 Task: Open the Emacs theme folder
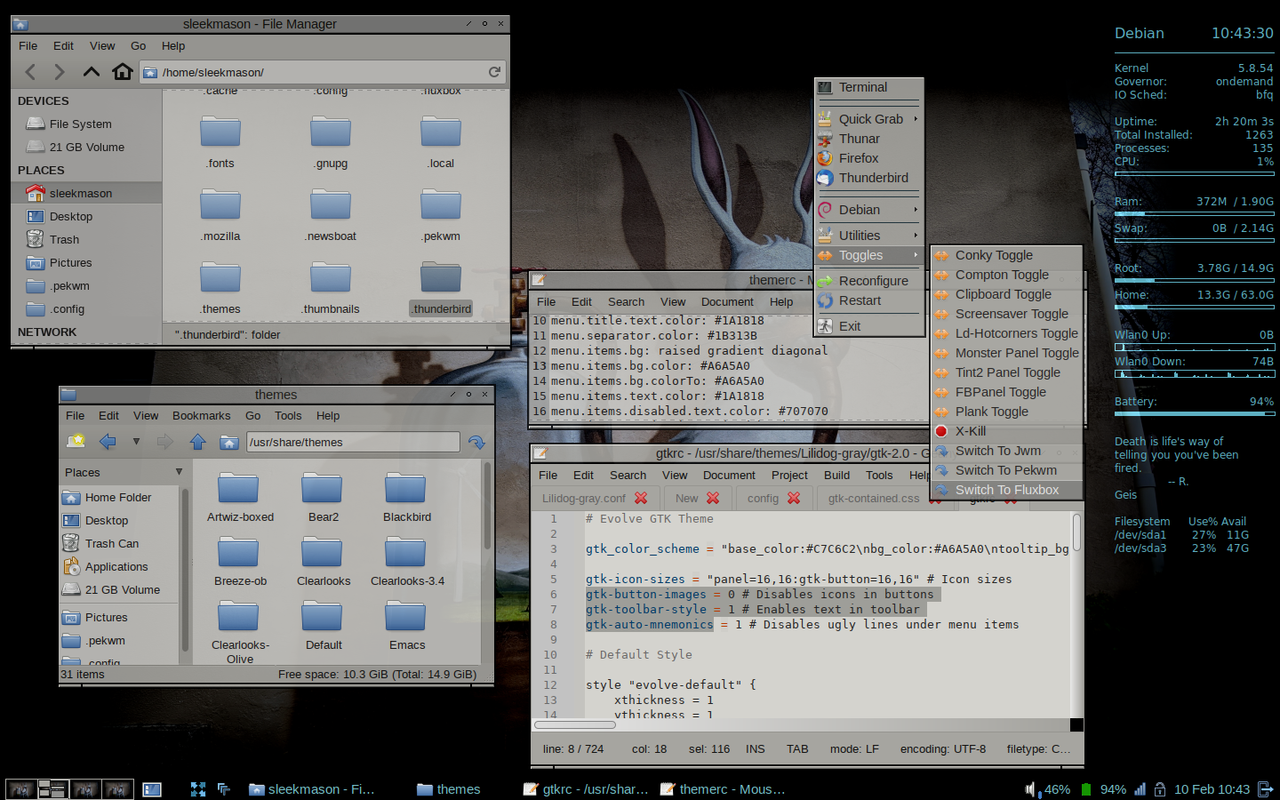click(x=407, y=625)
